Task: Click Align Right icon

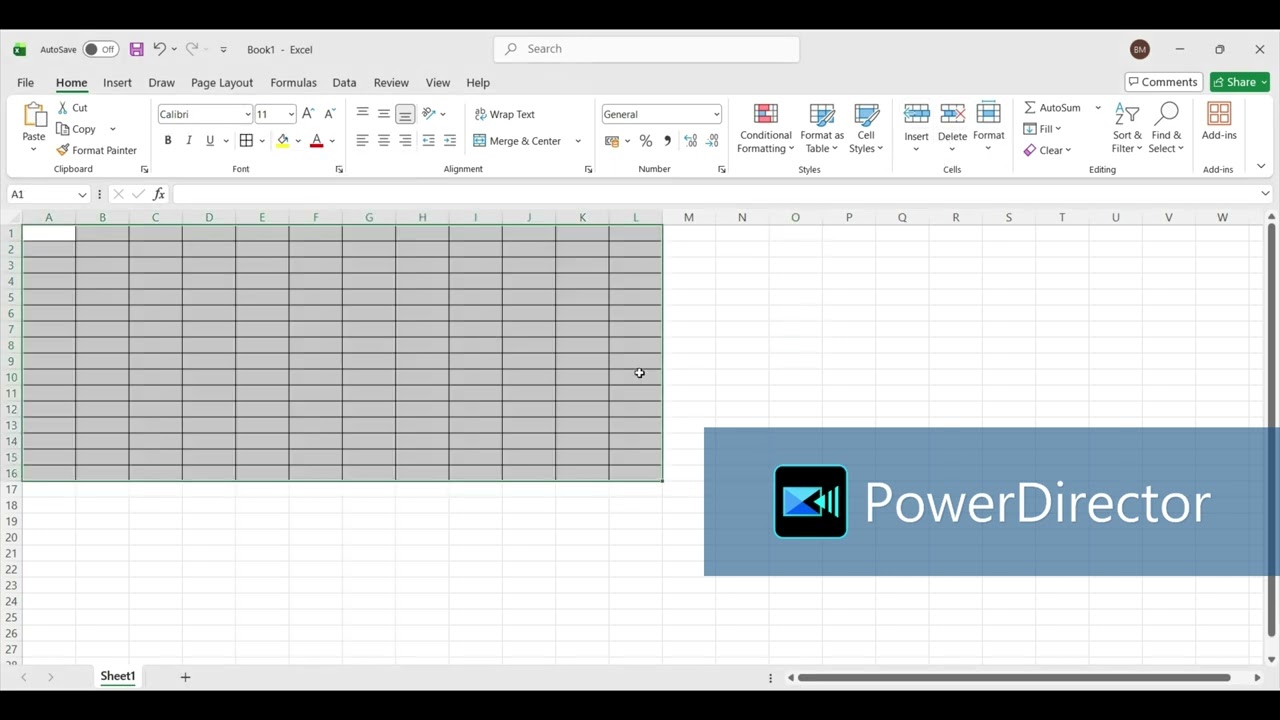Action: (405, 141)
